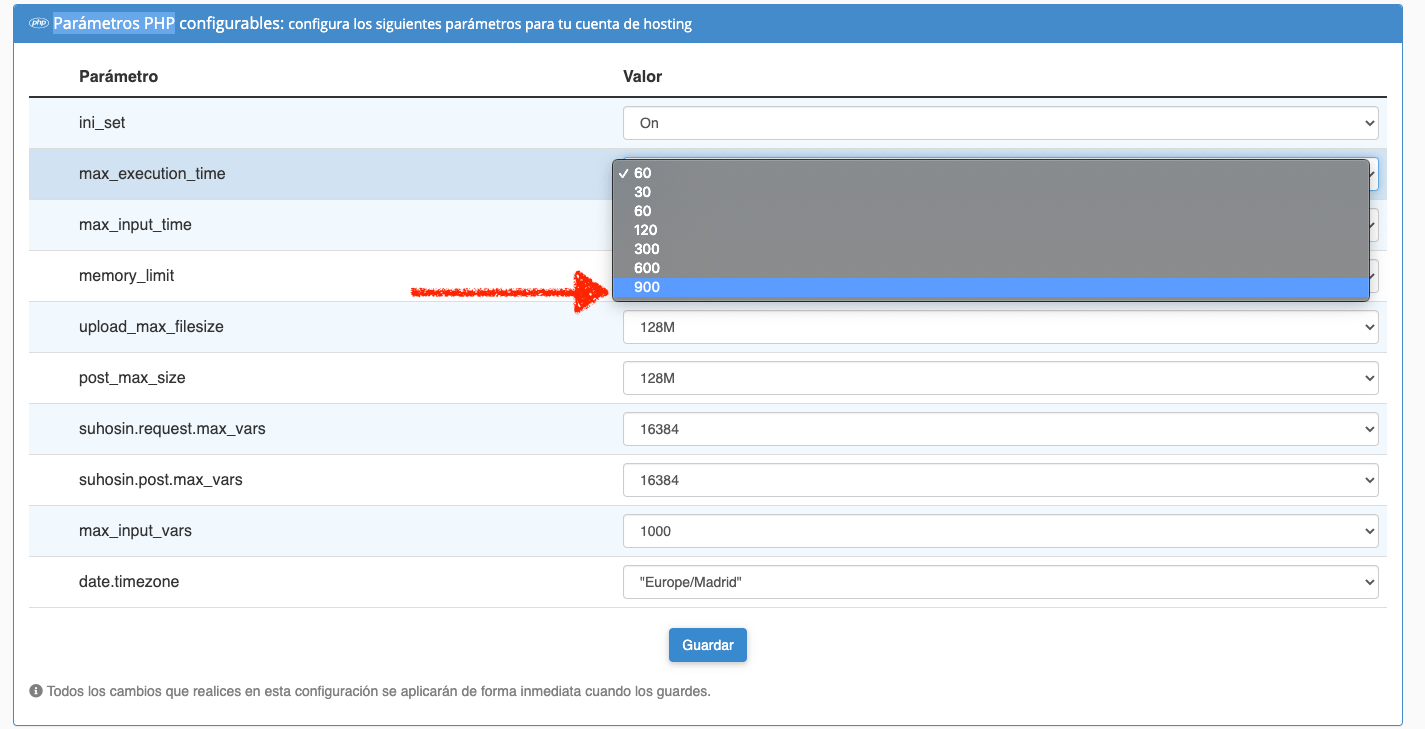The height and width of the screenshot is (729, 1425).
Task: Select 30 in the max_execution_time list
Action: pyautogui.click(x=990, y=192)
